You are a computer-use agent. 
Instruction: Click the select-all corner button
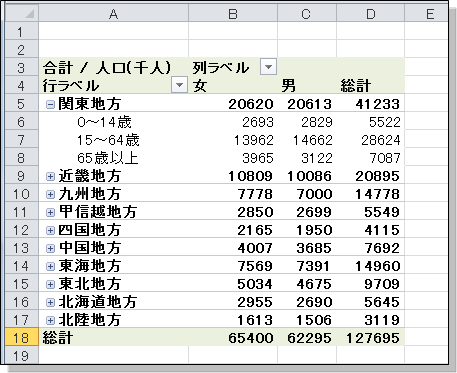[22, 14]
